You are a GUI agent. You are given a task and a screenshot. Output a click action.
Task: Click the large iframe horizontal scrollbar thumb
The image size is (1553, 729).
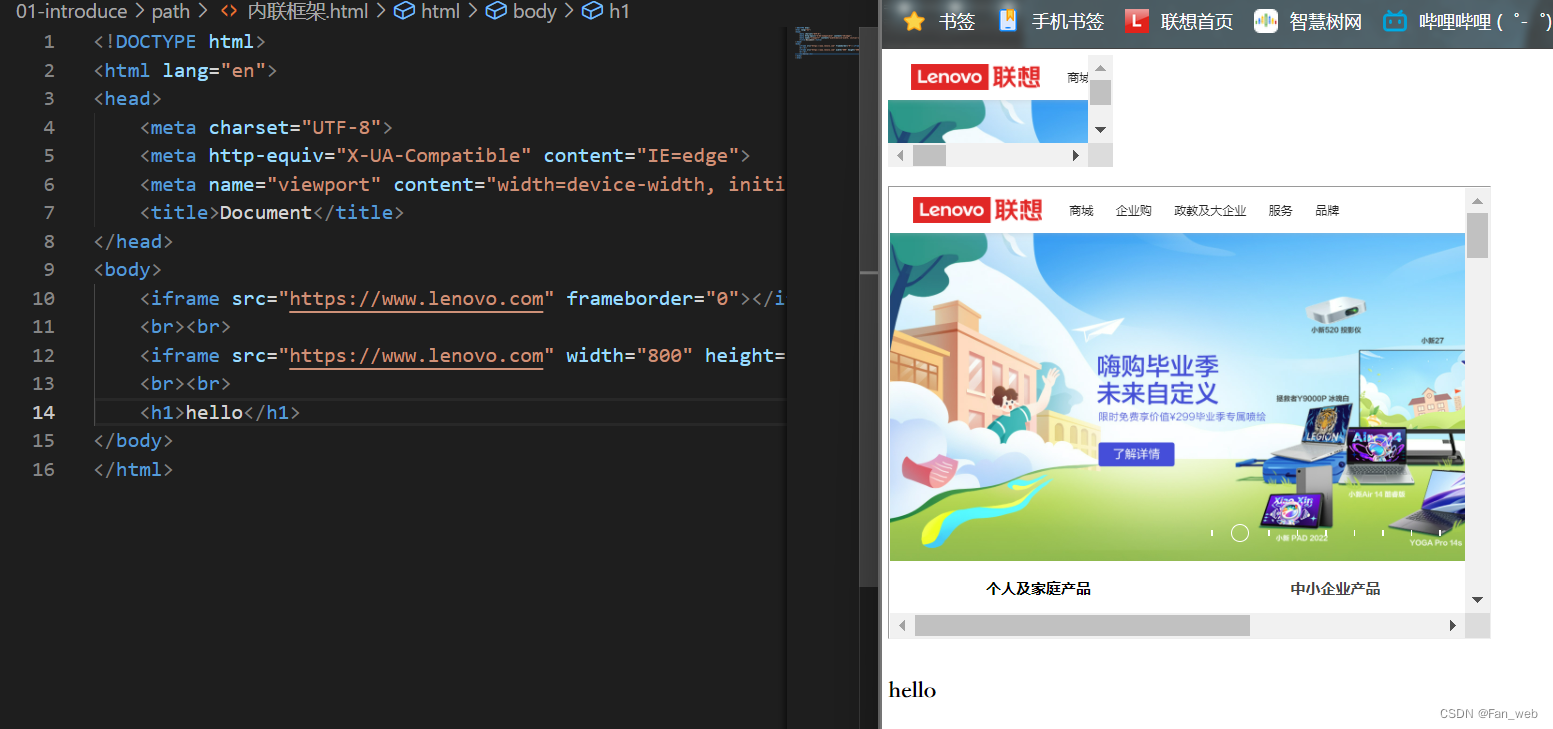coord(1082,625)
